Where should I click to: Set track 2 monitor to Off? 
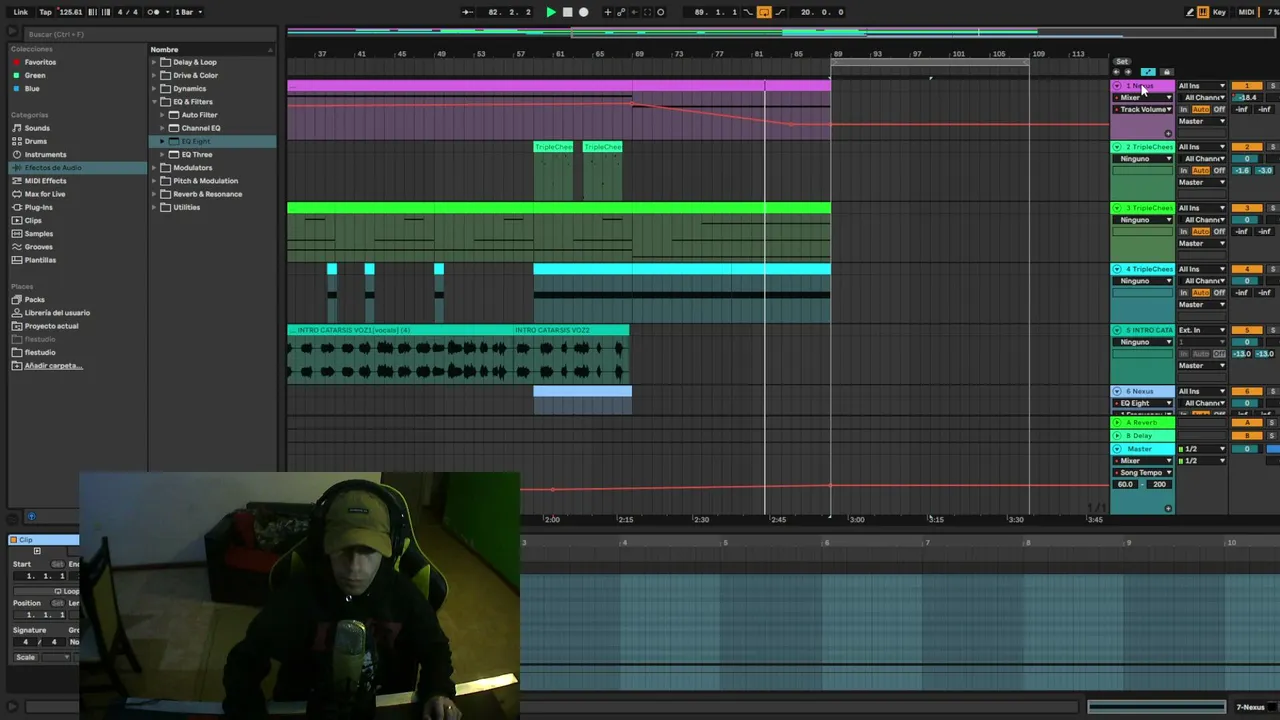pos(1219,171)
